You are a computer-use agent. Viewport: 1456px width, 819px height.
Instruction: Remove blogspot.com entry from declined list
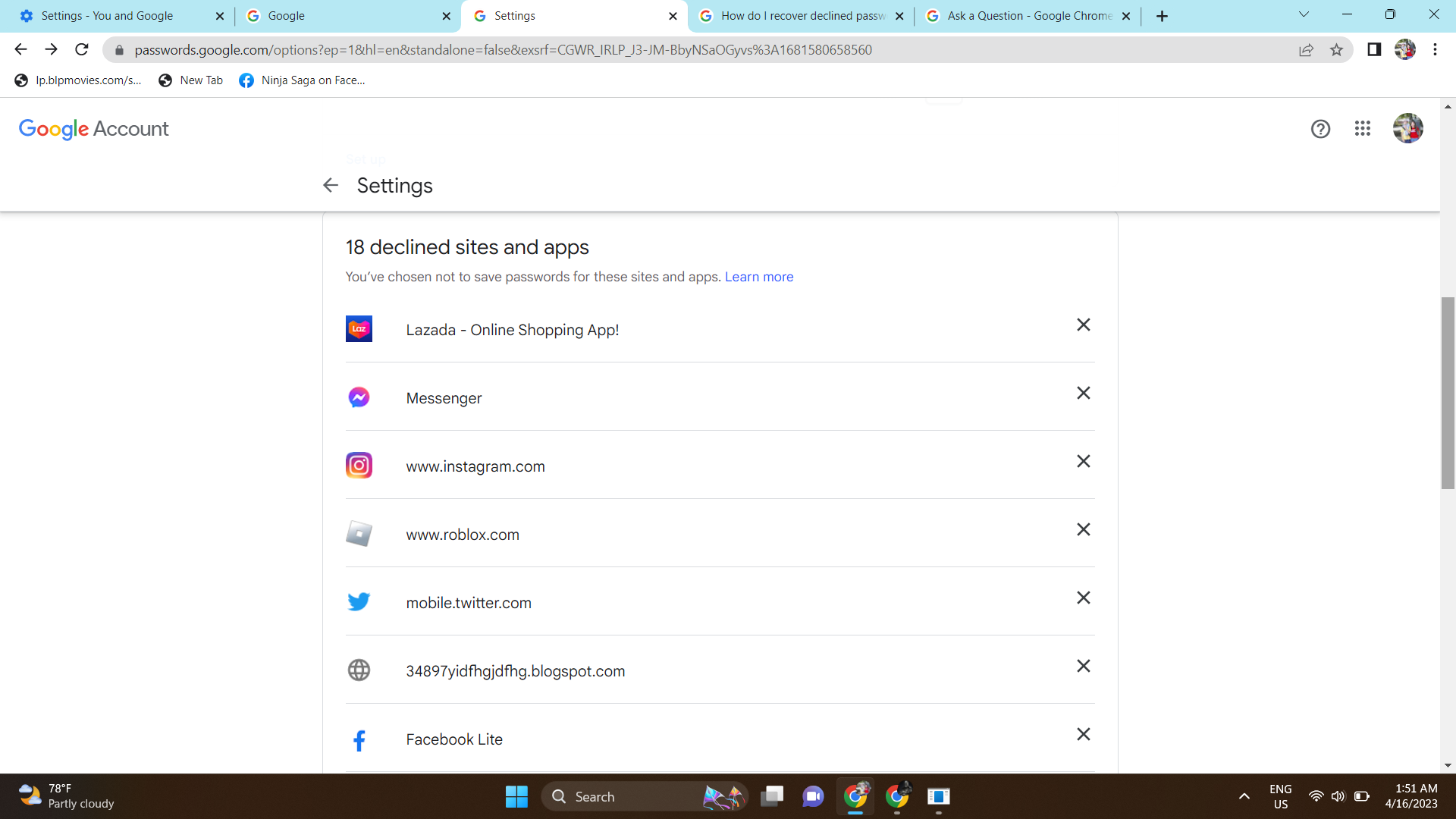(1083, 666)
